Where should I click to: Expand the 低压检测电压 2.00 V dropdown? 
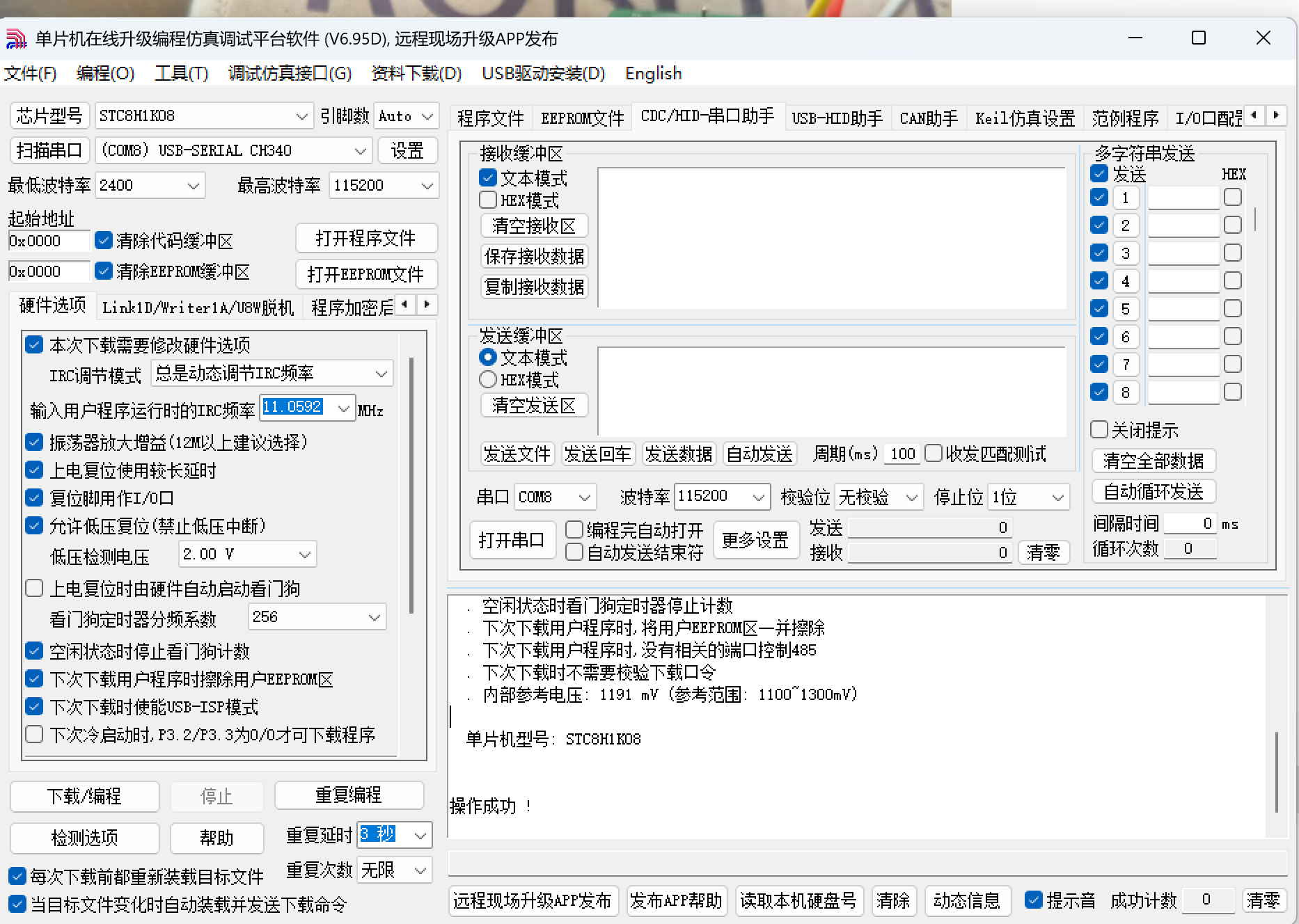tap(305, 555)
